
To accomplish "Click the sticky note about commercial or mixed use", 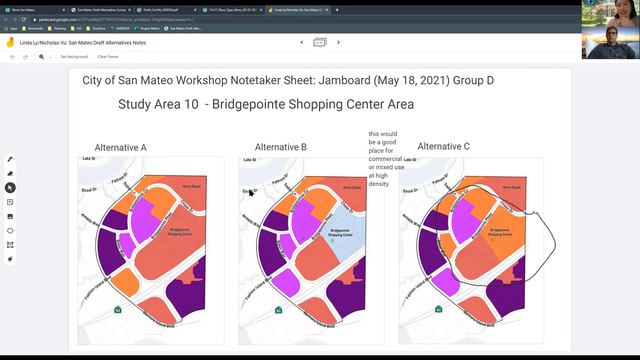I will click(x=386, y=159).
